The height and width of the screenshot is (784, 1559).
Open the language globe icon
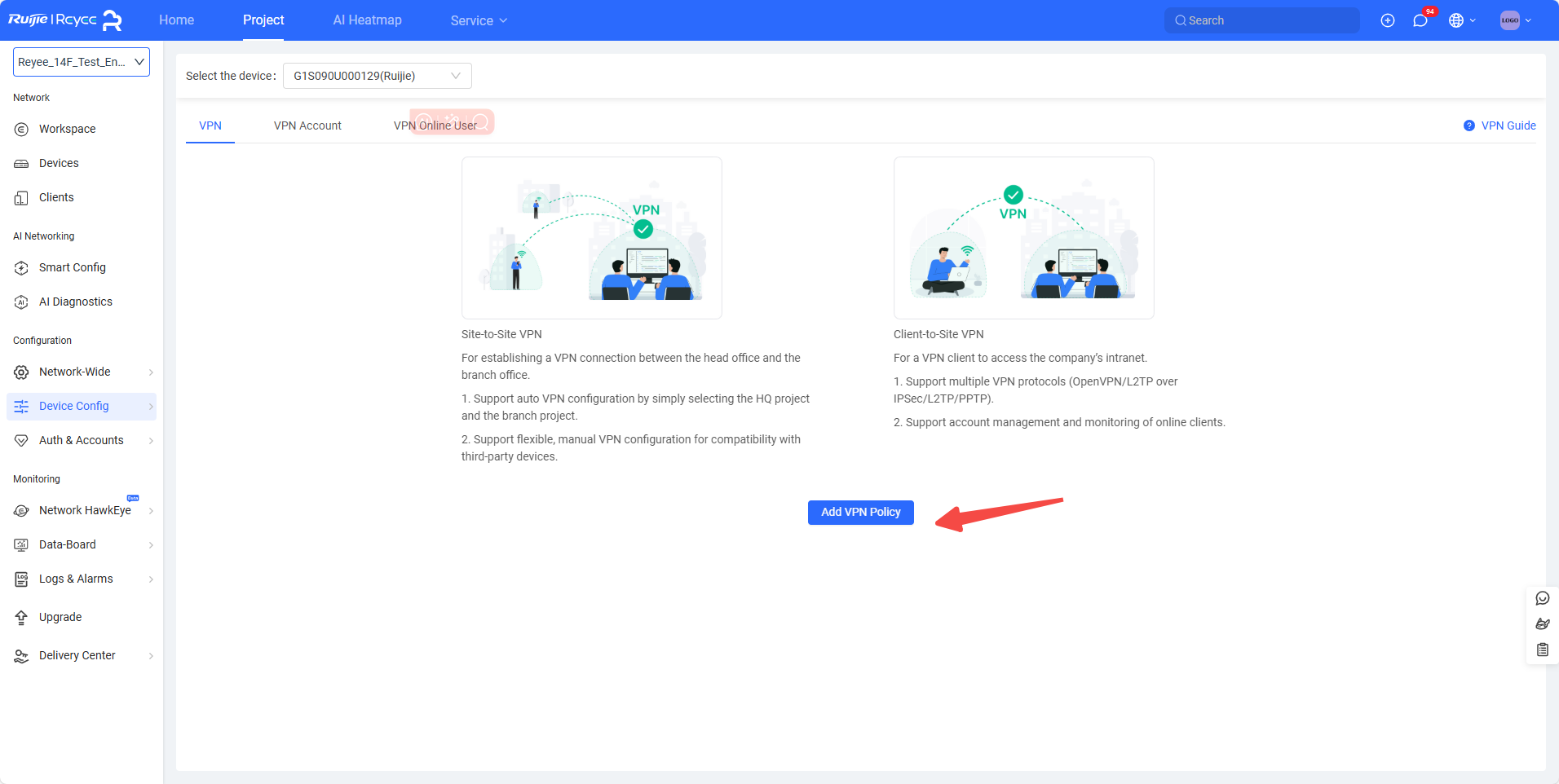[1456, 20]
